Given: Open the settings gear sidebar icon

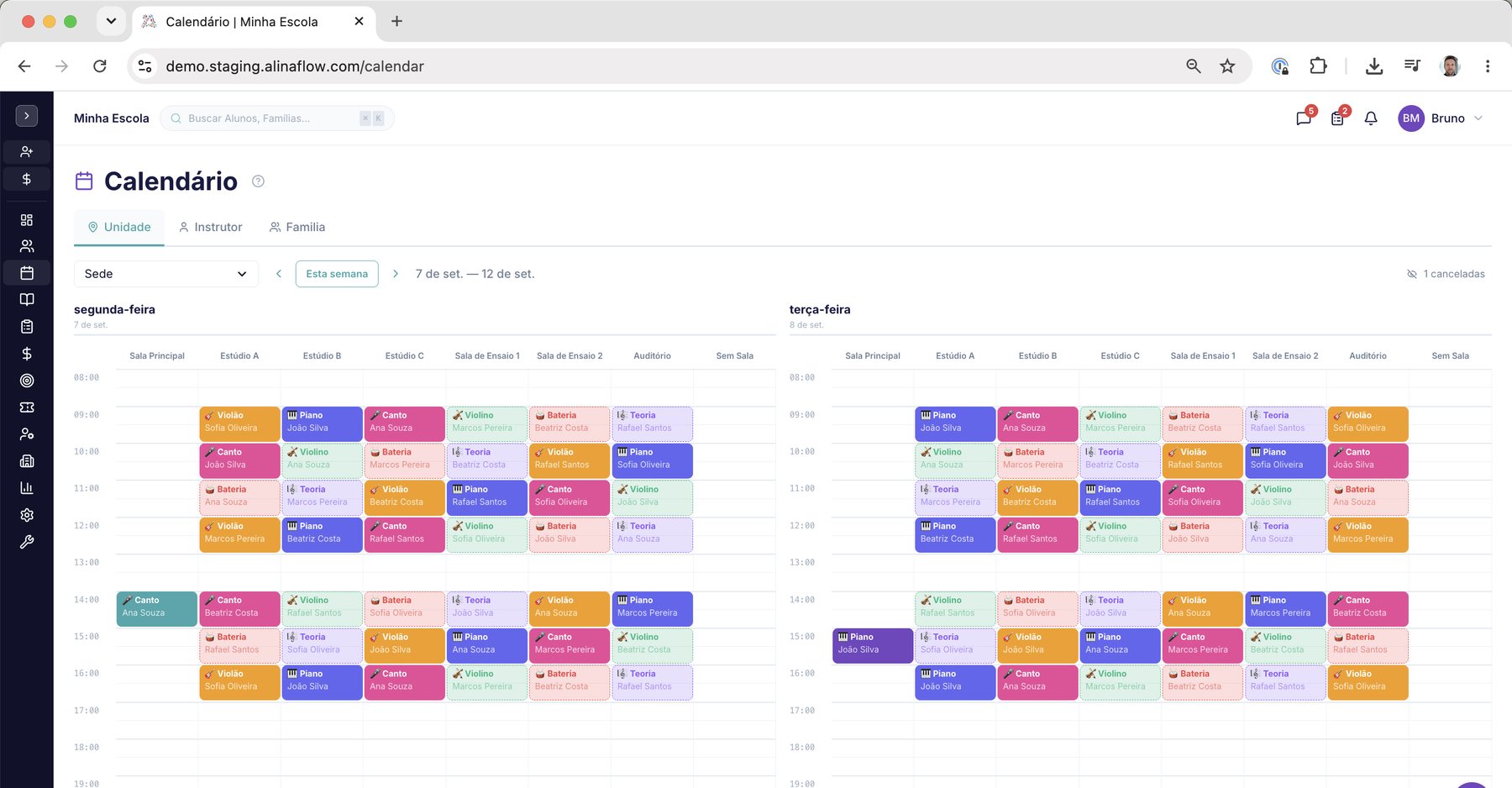Looking at the screenshot, I should (27, 515).
